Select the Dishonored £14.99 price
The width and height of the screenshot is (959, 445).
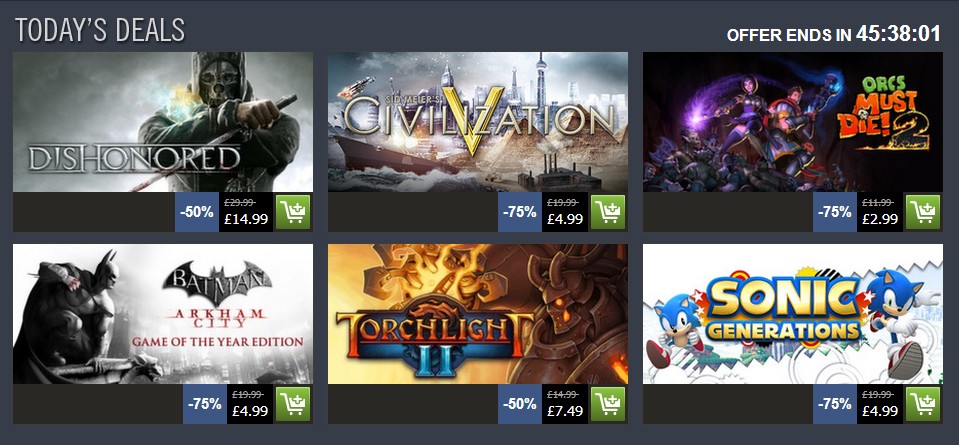pyautogui.click(x=246, y=219)
